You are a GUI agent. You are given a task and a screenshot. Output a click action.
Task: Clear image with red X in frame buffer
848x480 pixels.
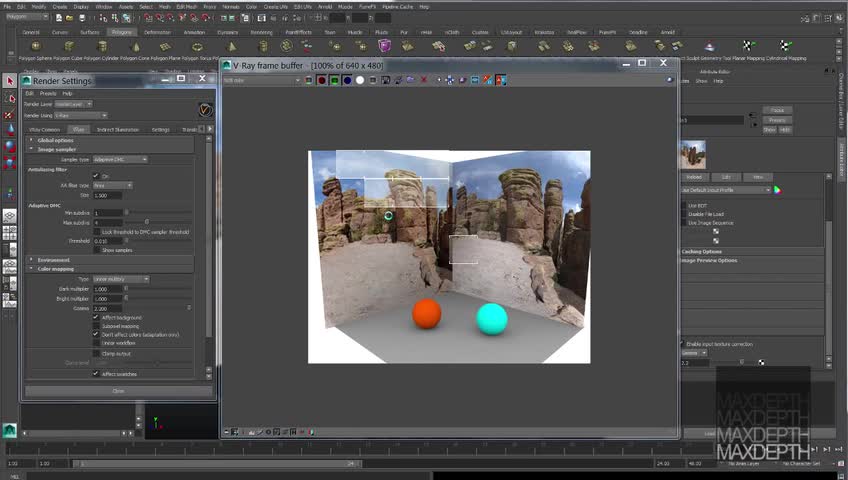[x=424, y=80]
